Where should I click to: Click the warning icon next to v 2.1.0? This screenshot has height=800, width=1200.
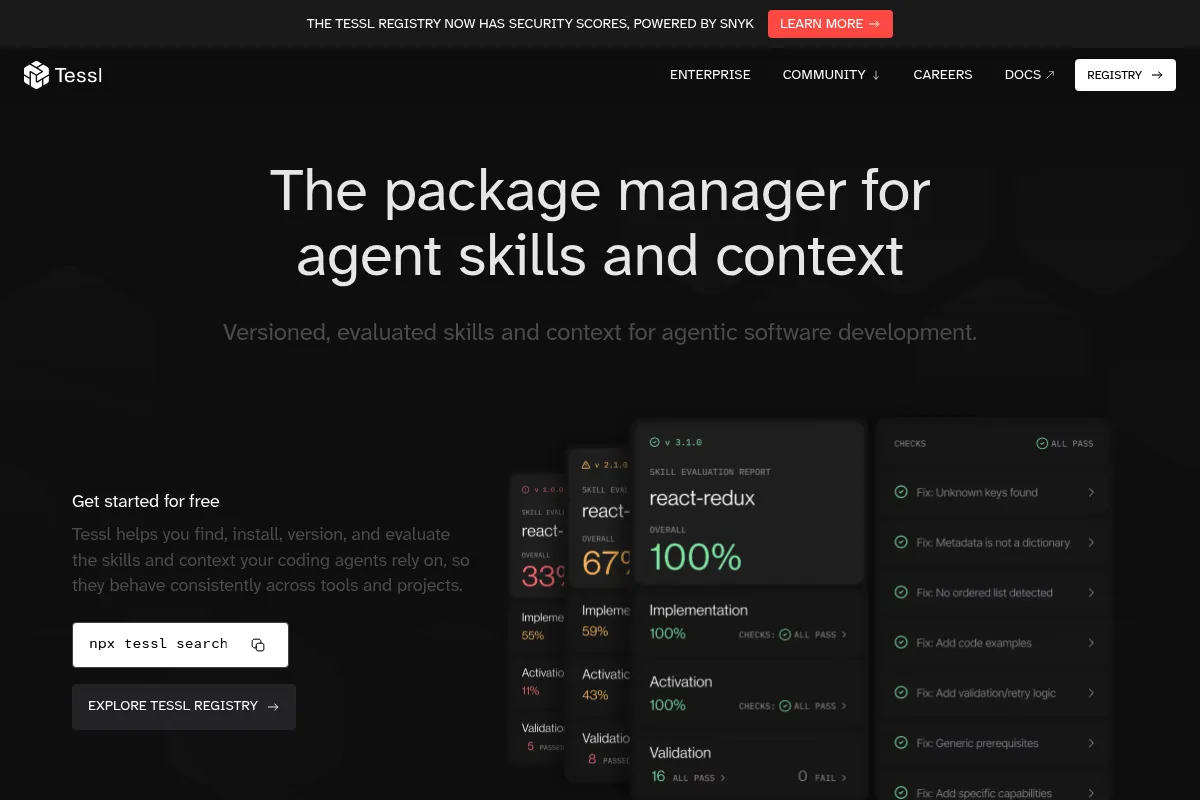[x=586, y=465]
